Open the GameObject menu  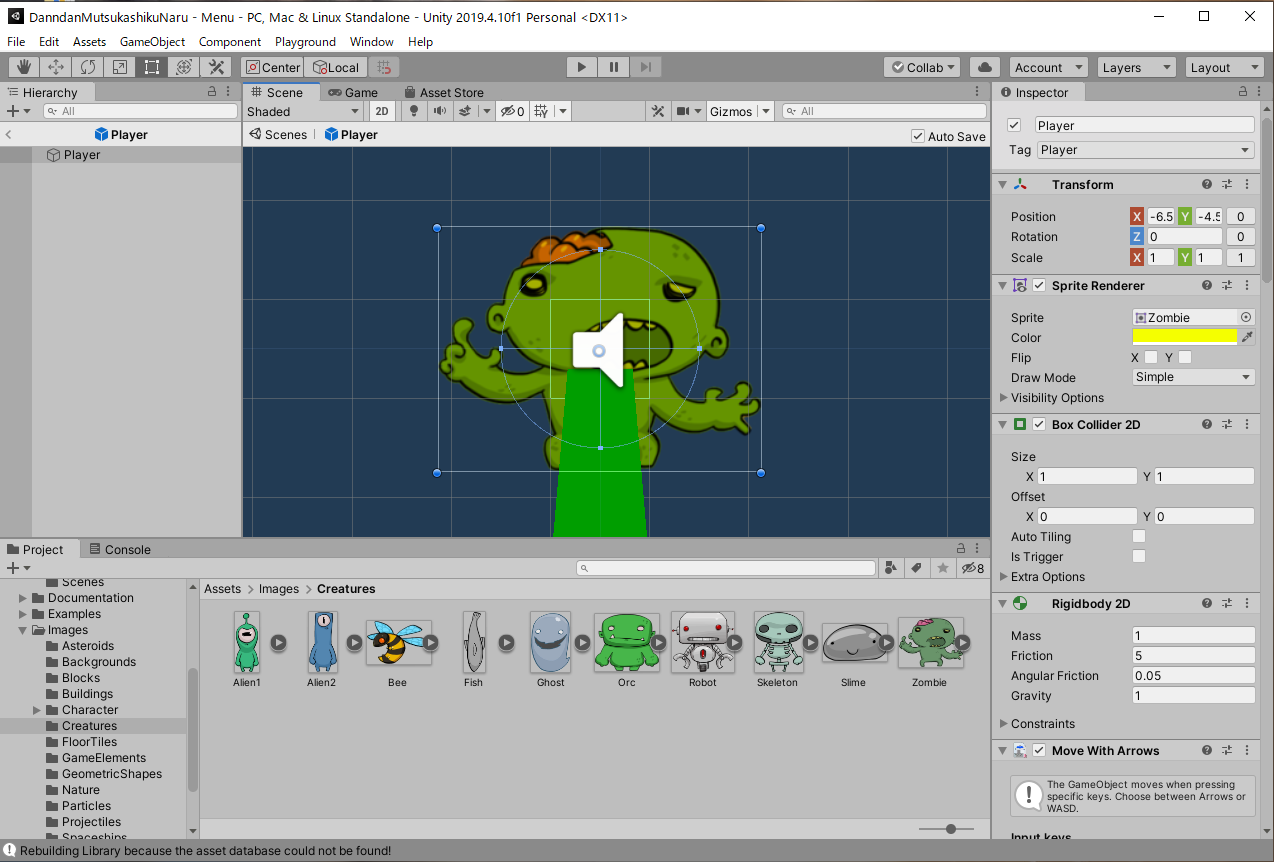152,42
